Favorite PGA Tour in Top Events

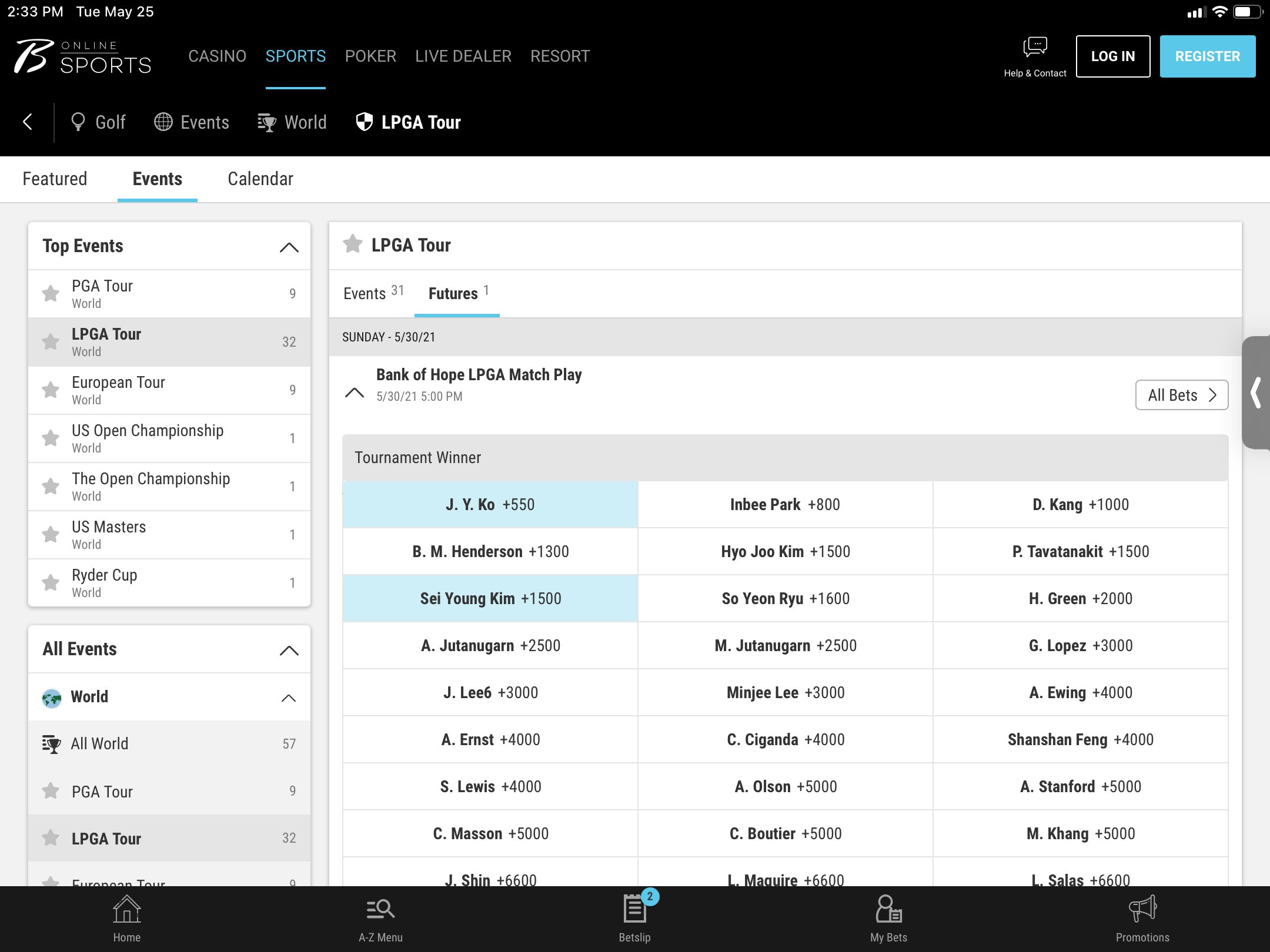51,293
